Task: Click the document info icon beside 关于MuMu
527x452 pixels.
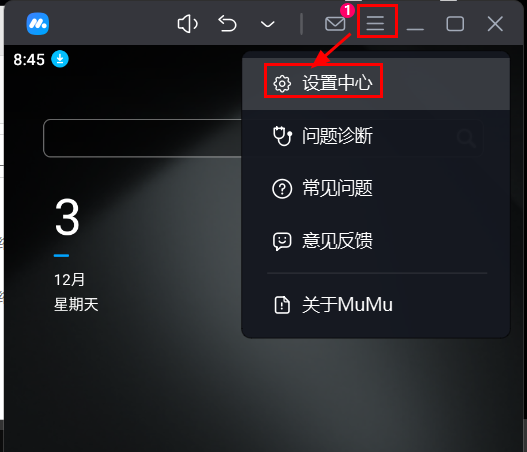Action: click(282, 305)
